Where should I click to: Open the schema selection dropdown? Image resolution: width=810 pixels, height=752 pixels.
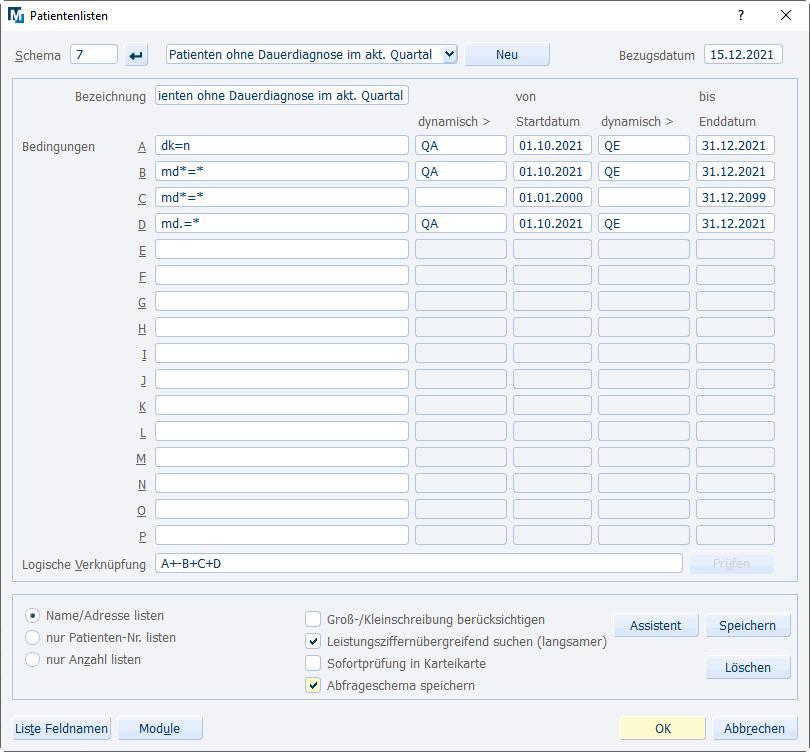(x=449, y=54)
